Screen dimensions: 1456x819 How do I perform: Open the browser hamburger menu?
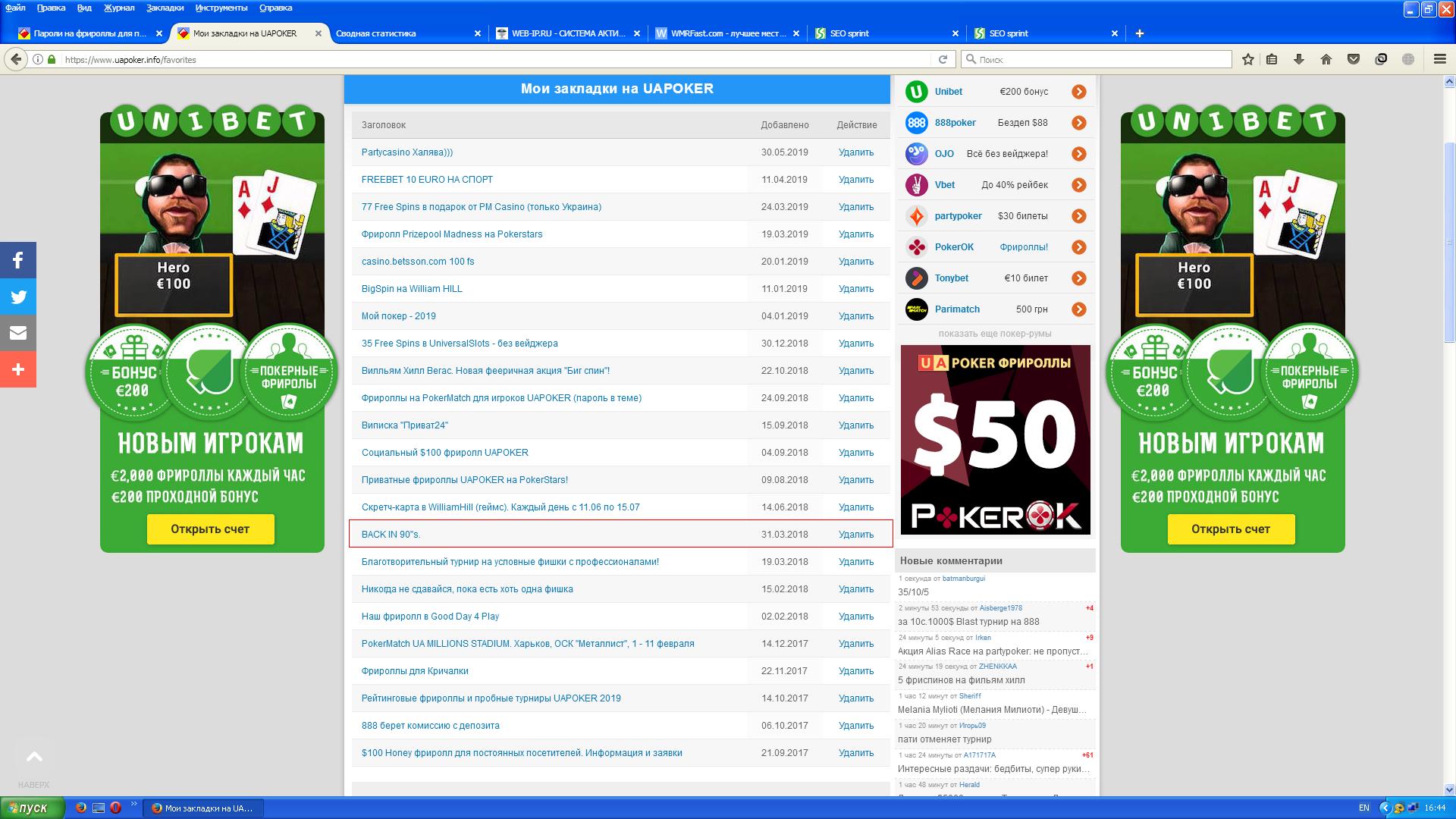pos(1439,59)
